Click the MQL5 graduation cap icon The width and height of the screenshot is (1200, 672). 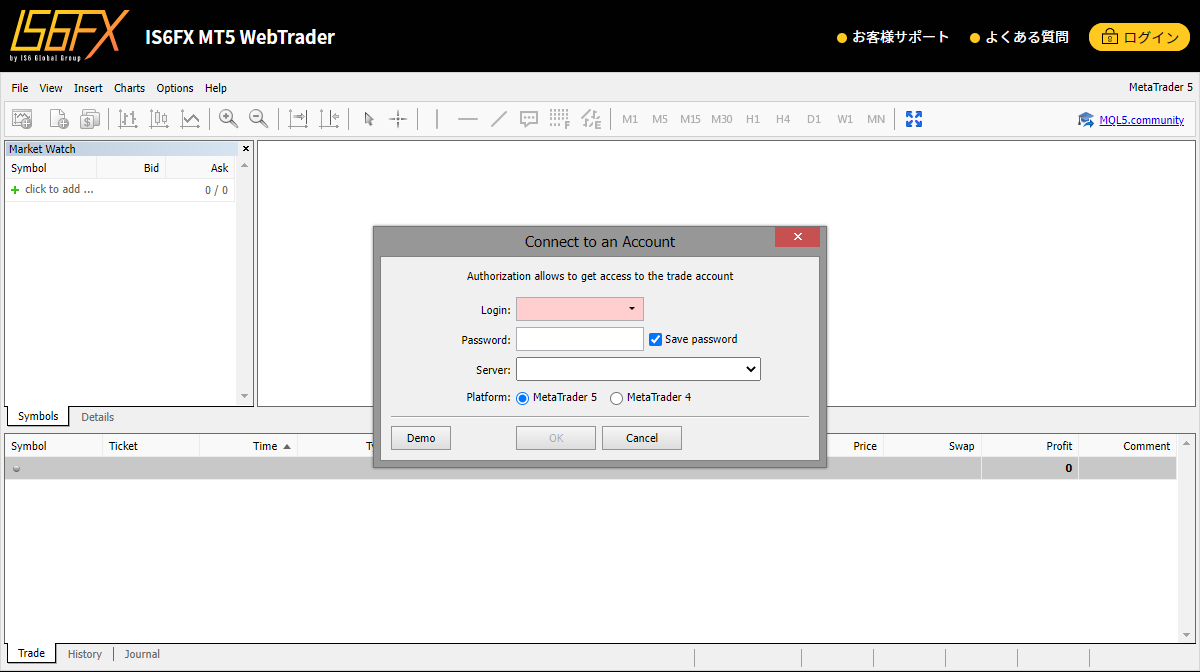(x=1086, y=120)
